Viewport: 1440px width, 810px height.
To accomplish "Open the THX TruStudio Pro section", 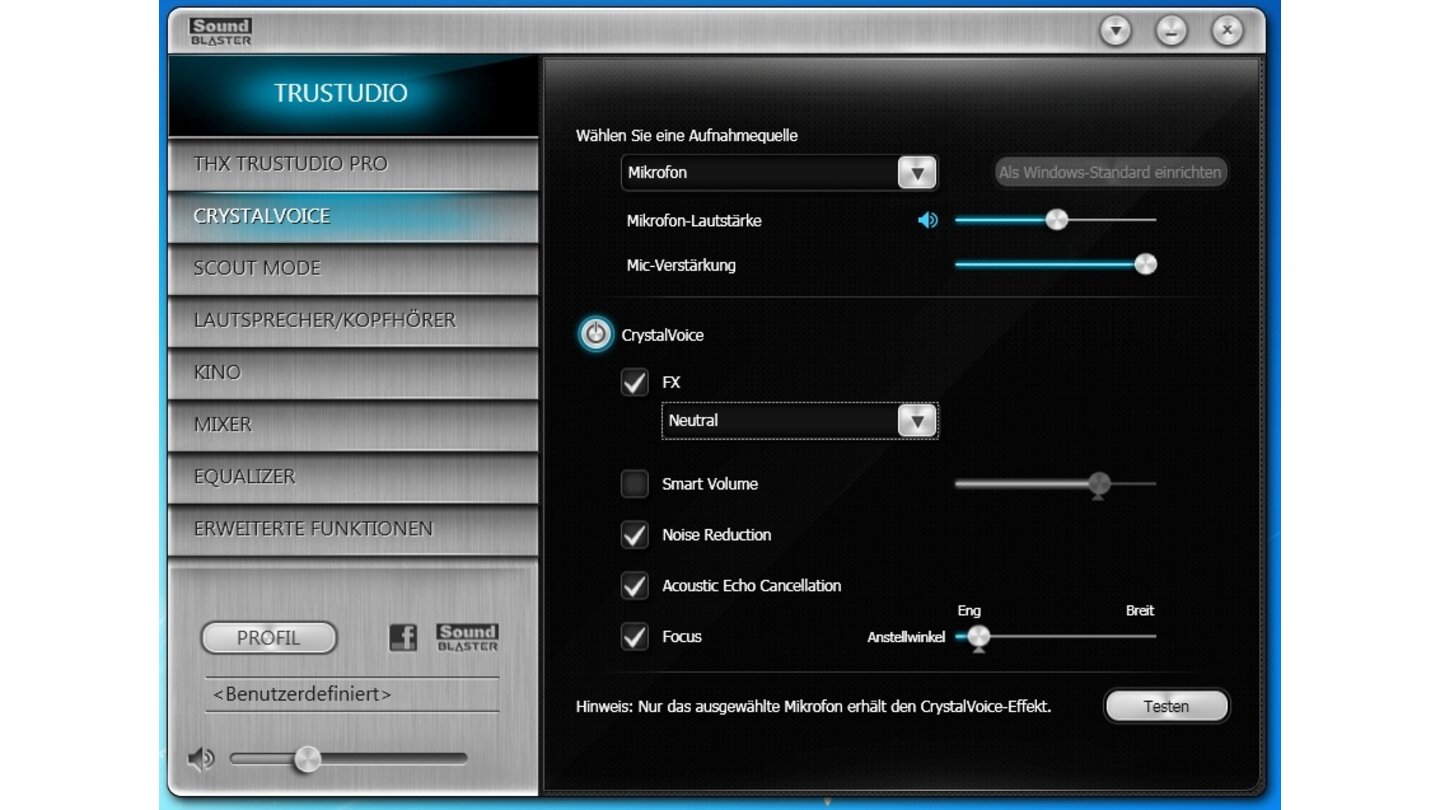I will [353, 164].
